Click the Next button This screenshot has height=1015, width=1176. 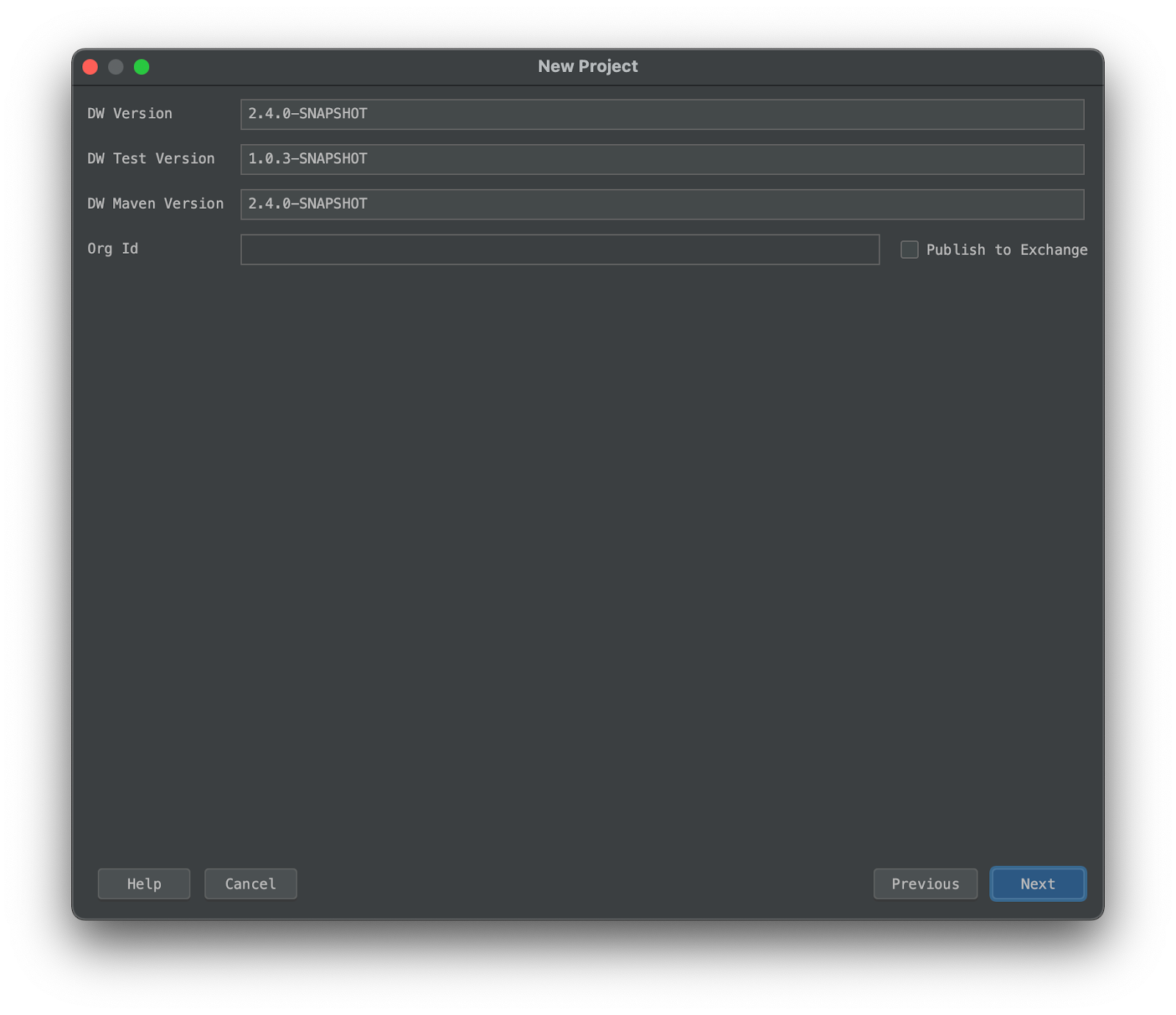[x=1038, y=883]
